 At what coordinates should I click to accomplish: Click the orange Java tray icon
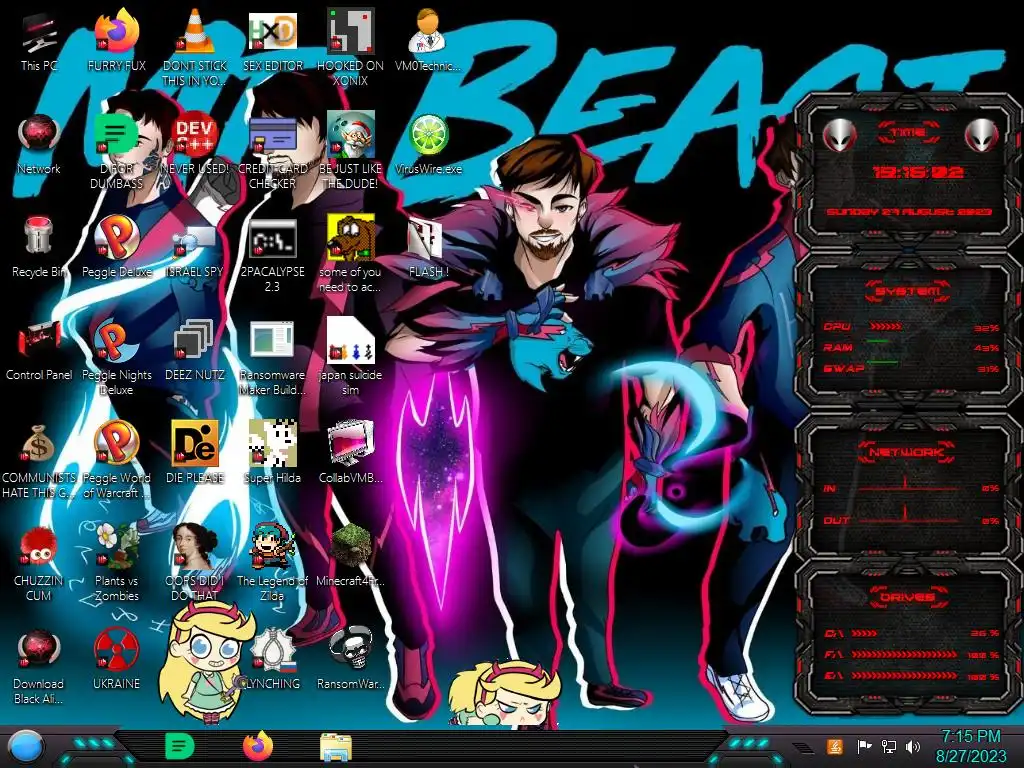pos(835,746)
